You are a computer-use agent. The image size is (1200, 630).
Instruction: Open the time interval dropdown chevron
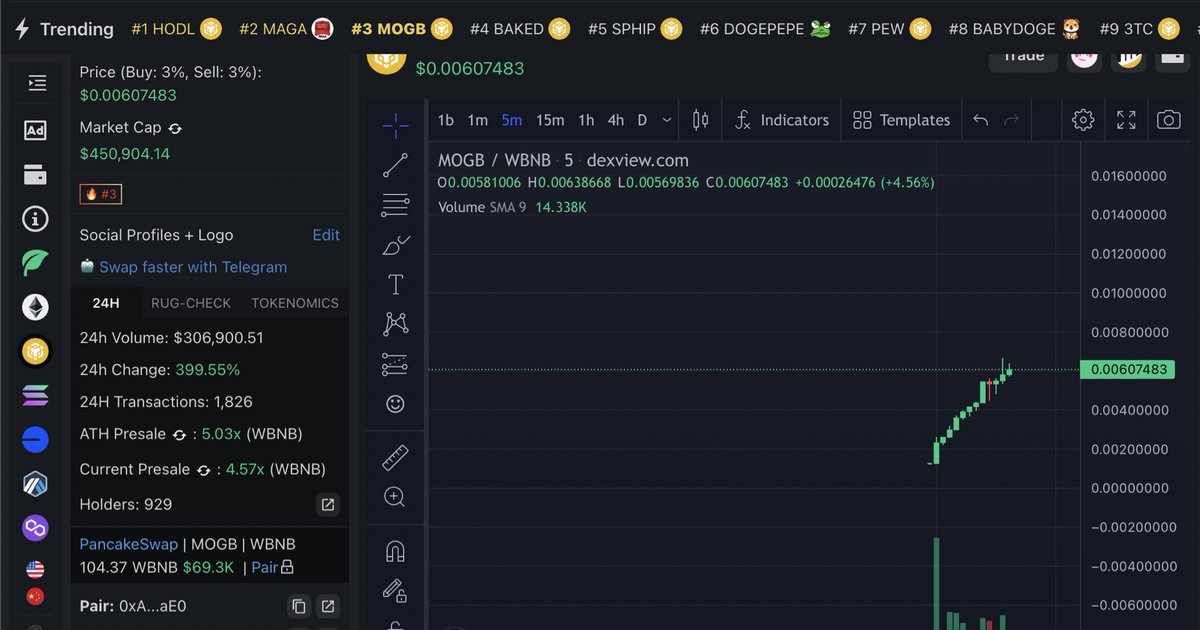[668, 120]
